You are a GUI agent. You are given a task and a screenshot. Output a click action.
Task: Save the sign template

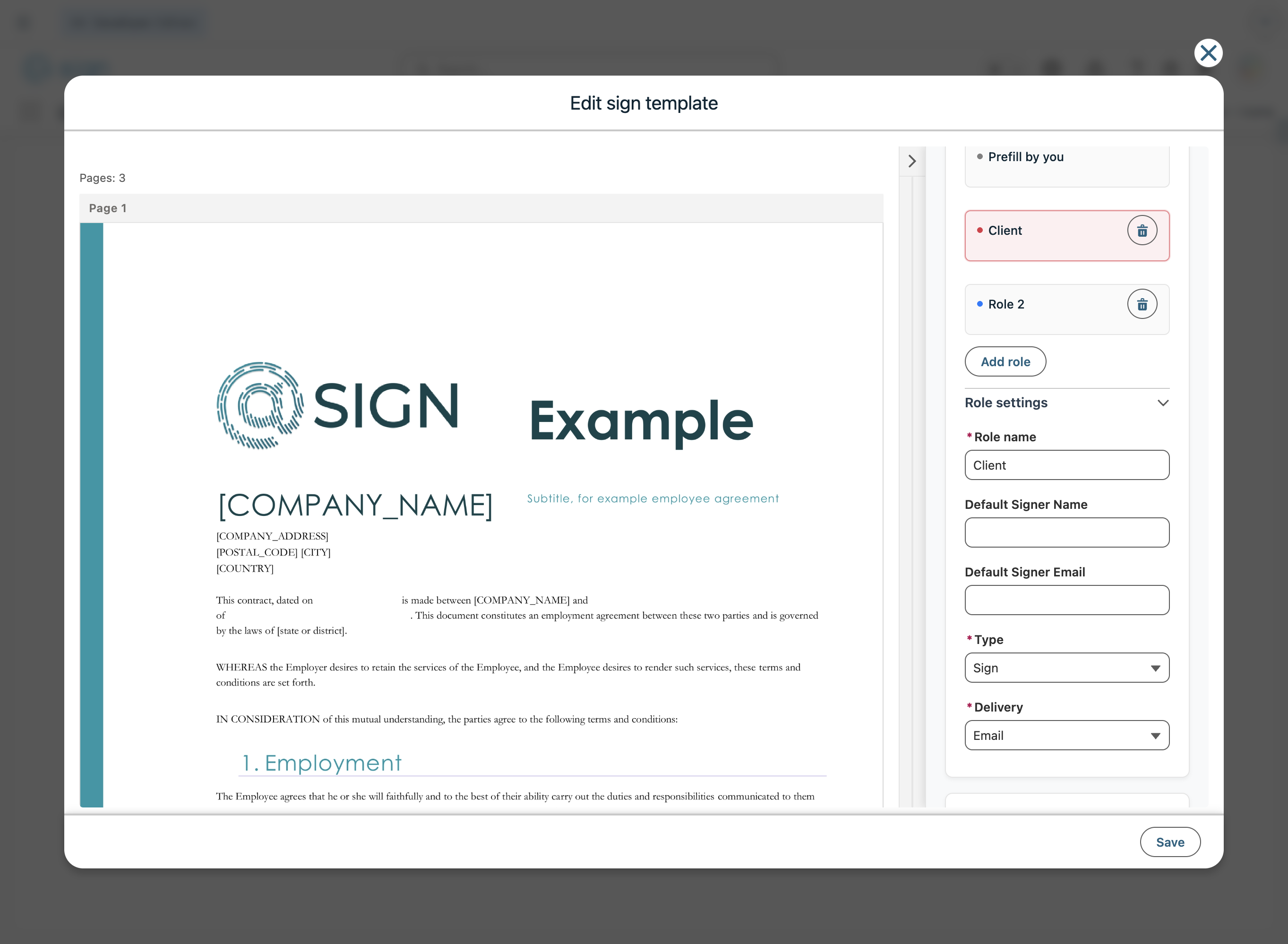point(1169,842)
